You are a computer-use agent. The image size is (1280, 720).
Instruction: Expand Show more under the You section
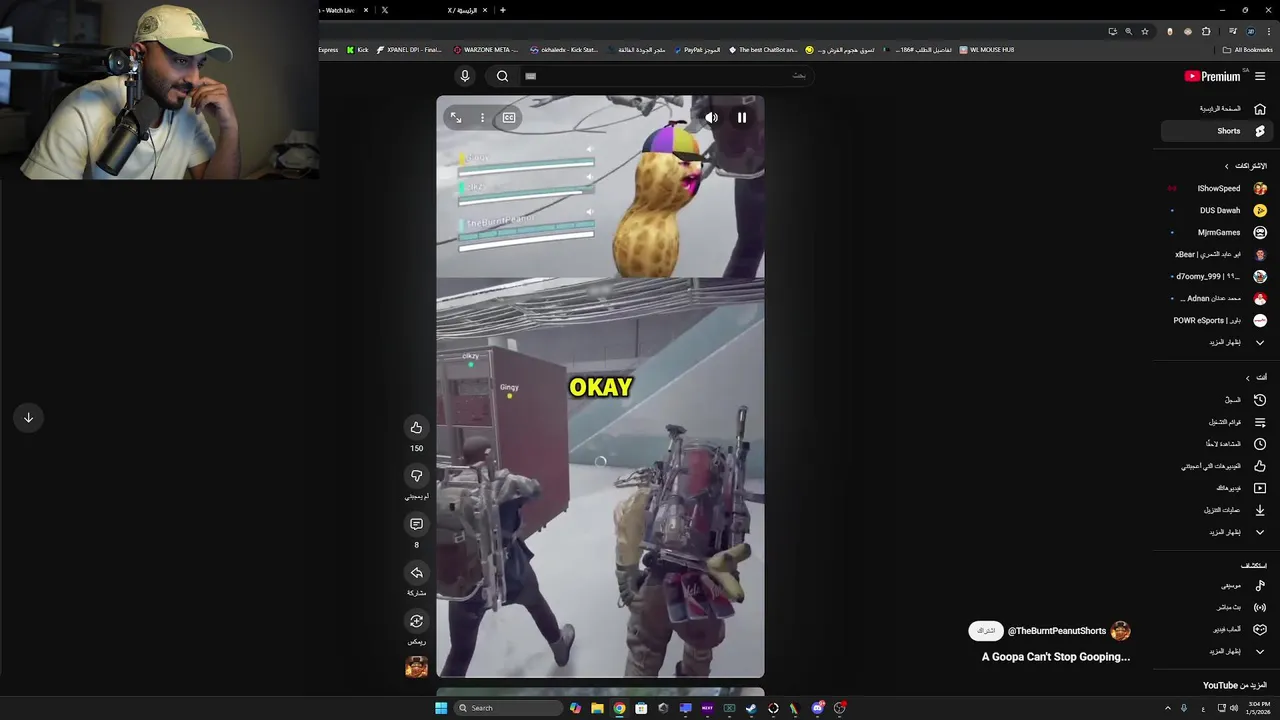pos(1217,532)
